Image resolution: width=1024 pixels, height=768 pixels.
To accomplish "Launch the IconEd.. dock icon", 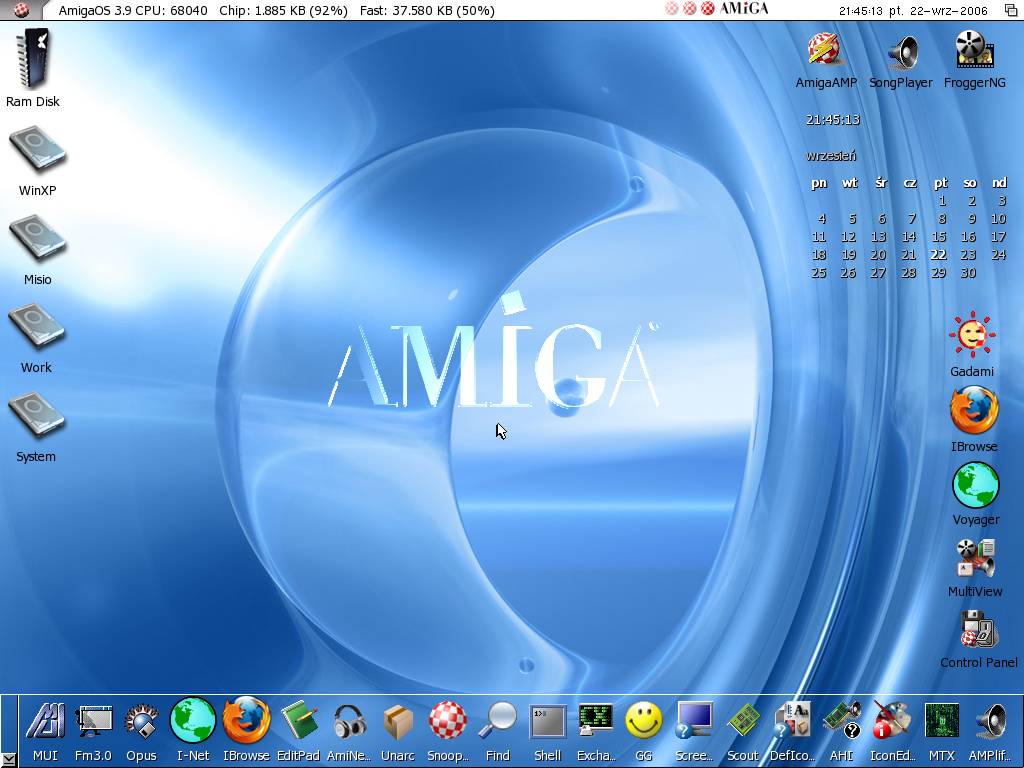I will click(x=892, y=721).
